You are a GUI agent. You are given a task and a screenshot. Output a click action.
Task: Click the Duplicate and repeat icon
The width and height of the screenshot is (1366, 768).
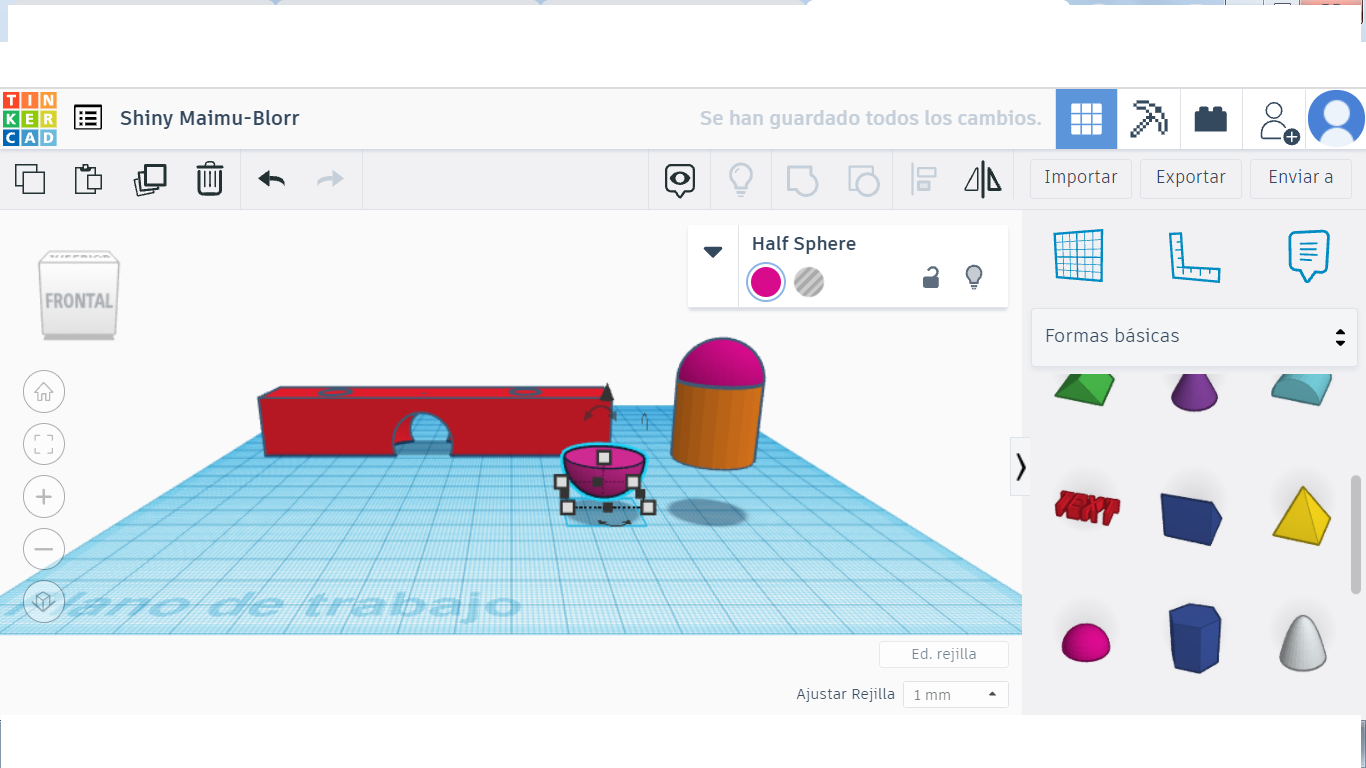click(x=150, y=179)
